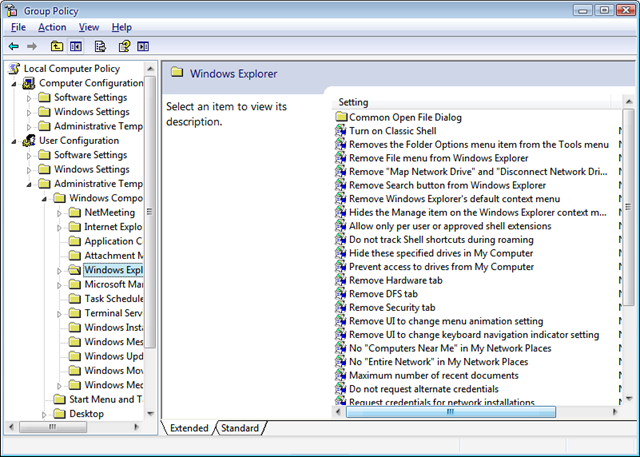Click the Desktop folder icon in tree
Screen dimensions: 640x457
tap(60, 414)
